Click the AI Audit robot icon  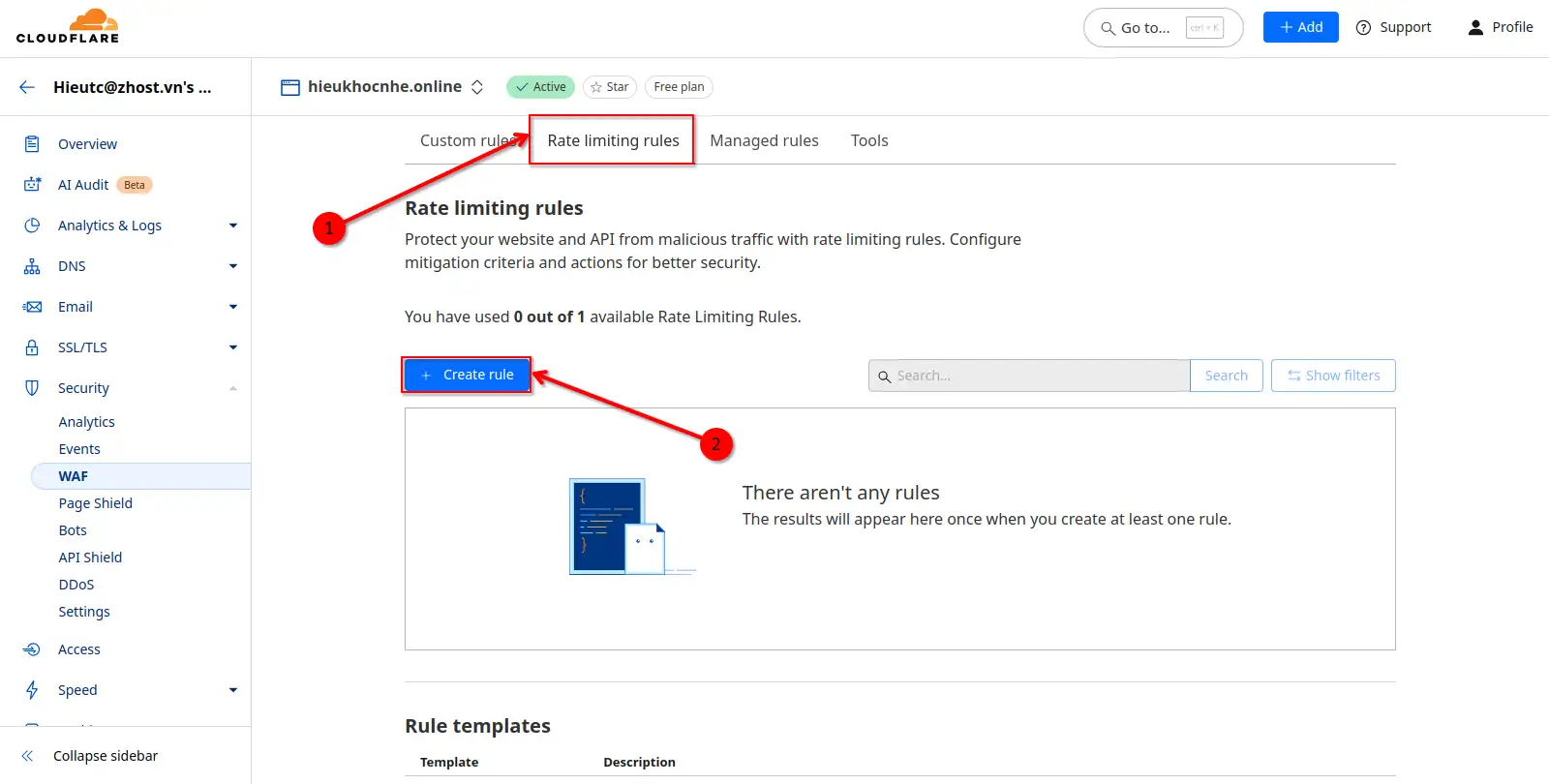(x=32, y=185)
